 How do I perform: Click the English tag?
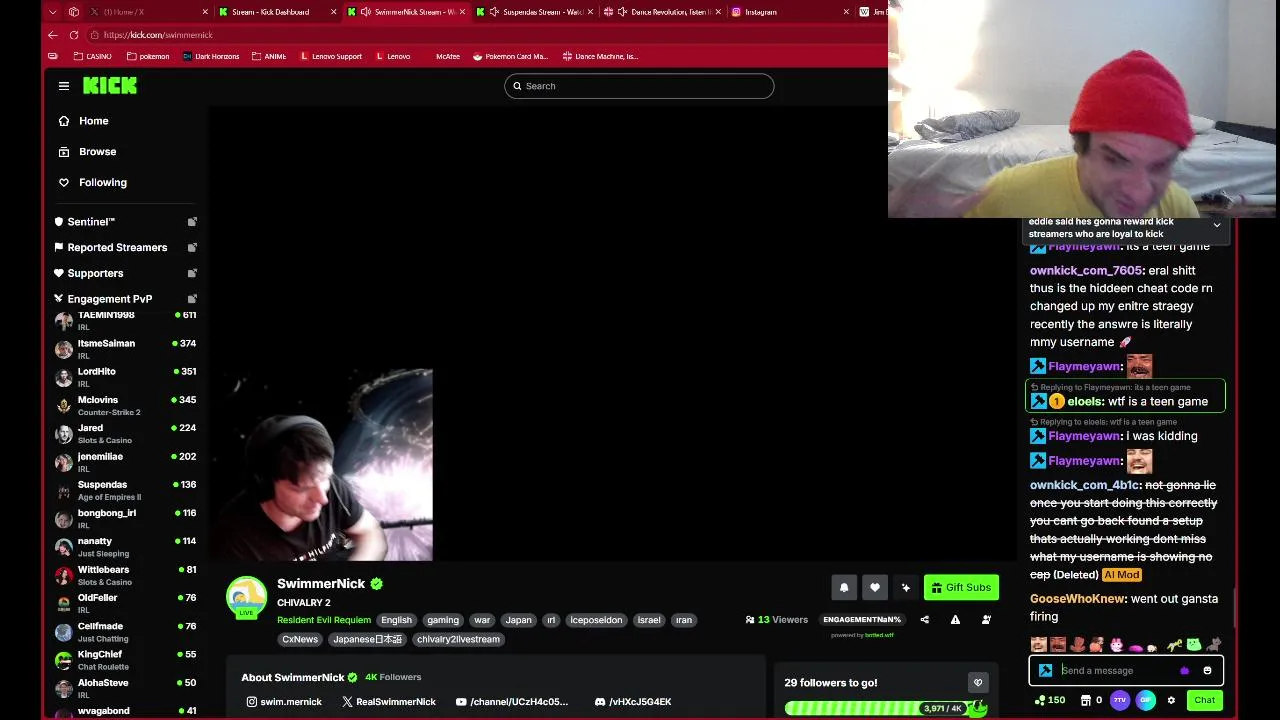(396, 620)
